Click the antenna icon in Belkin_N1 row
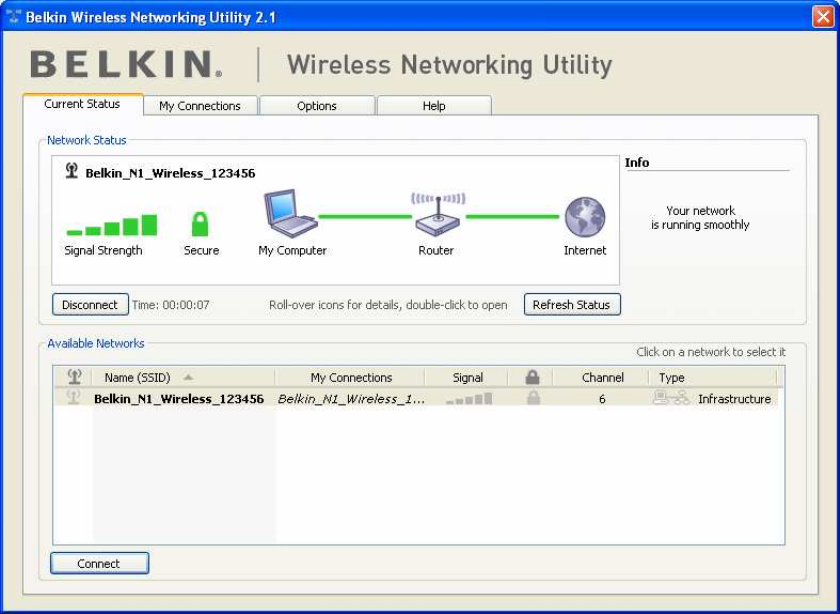840x614 pixels. pyautogui.click(x=73, y=398)
